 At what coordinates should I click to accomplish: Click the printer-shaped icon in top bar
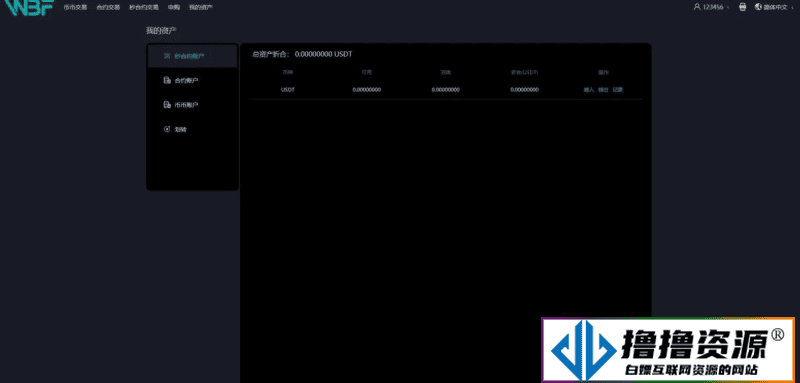pos(743,7)
